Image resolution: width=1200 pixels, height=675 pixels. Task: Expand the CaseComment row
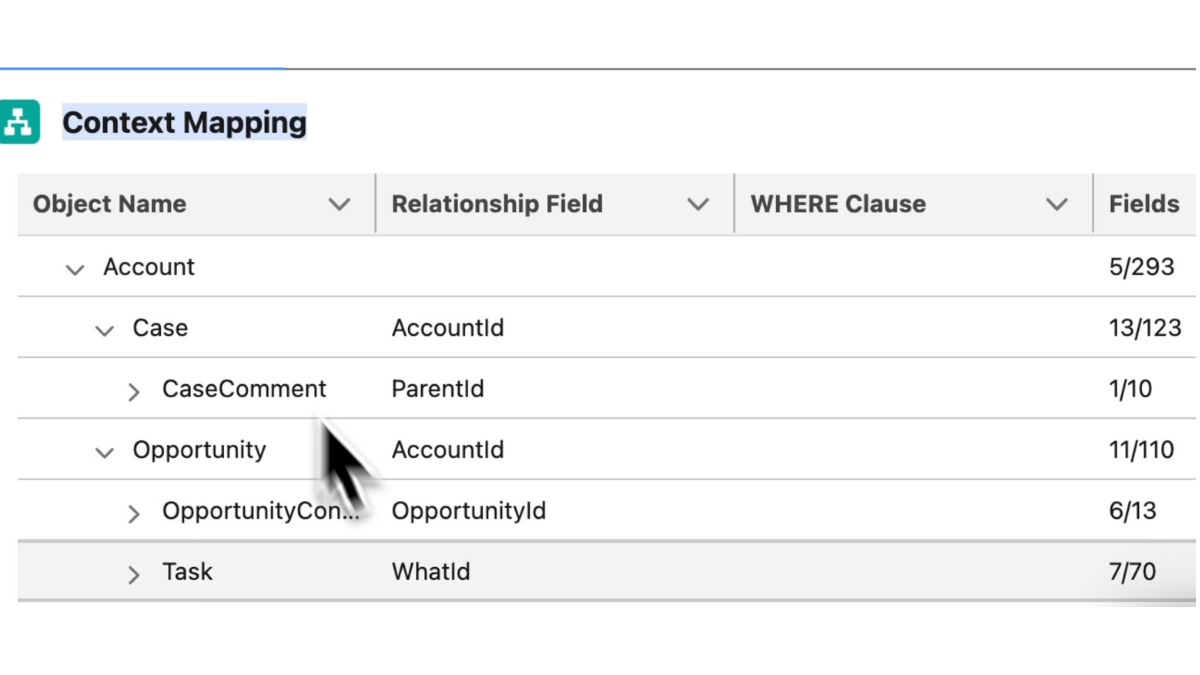tap(134, 390)
